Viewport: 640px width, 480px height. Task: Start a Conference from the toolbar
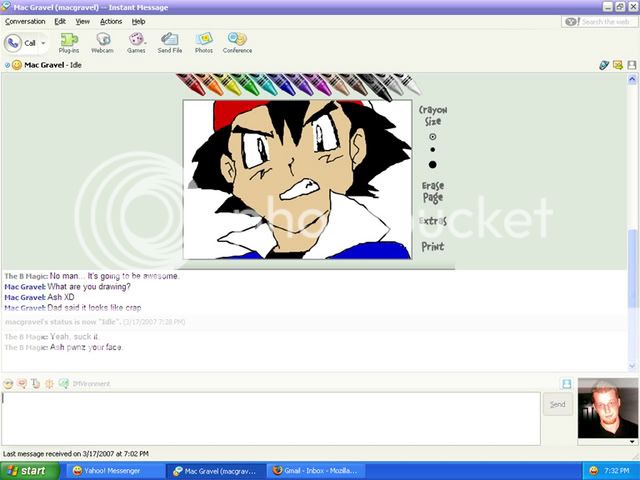[237, 42]
